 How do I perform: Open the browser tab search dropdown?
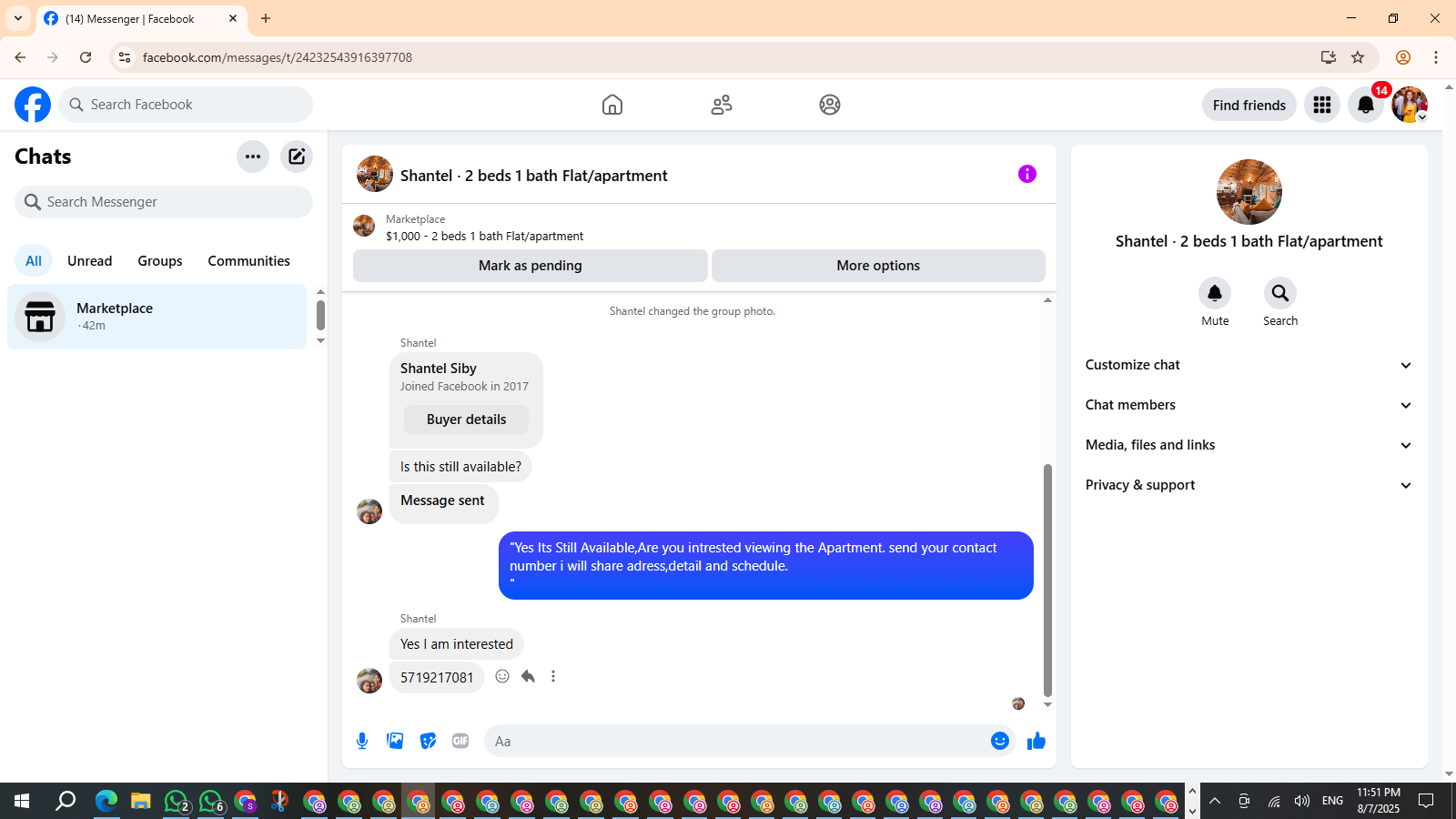point(18,18)
